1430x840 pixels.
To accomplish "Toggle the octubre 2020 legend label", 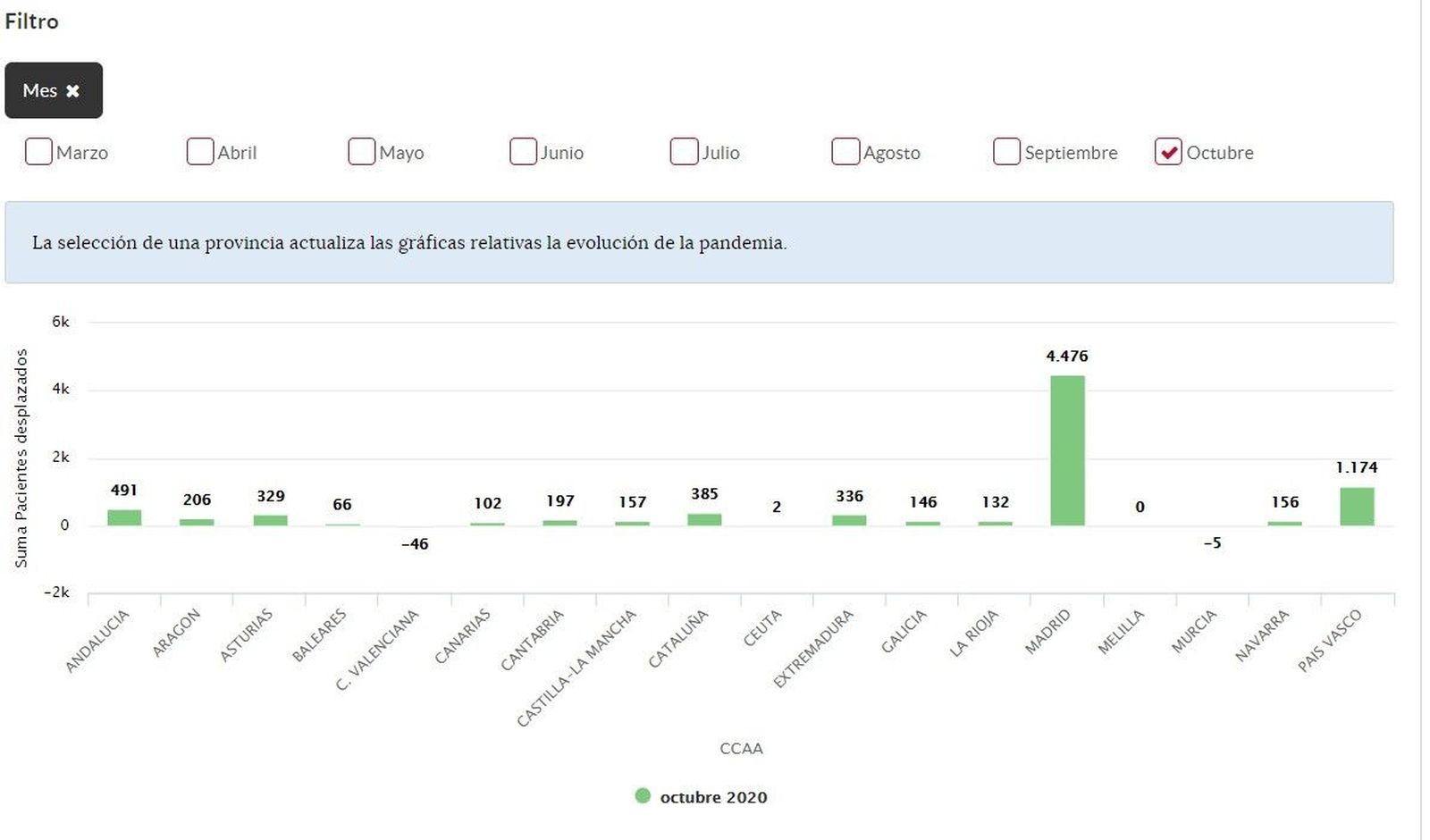I will [x=713, y=797].
